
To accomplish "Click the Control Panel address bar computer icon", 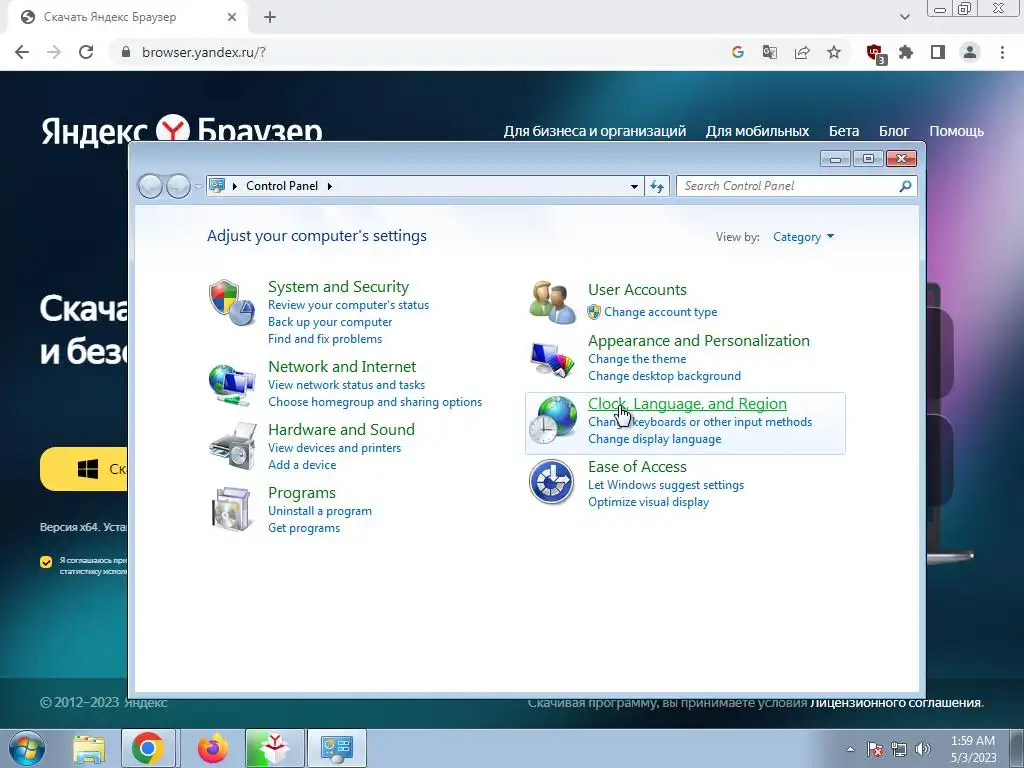I will (217, 185).
